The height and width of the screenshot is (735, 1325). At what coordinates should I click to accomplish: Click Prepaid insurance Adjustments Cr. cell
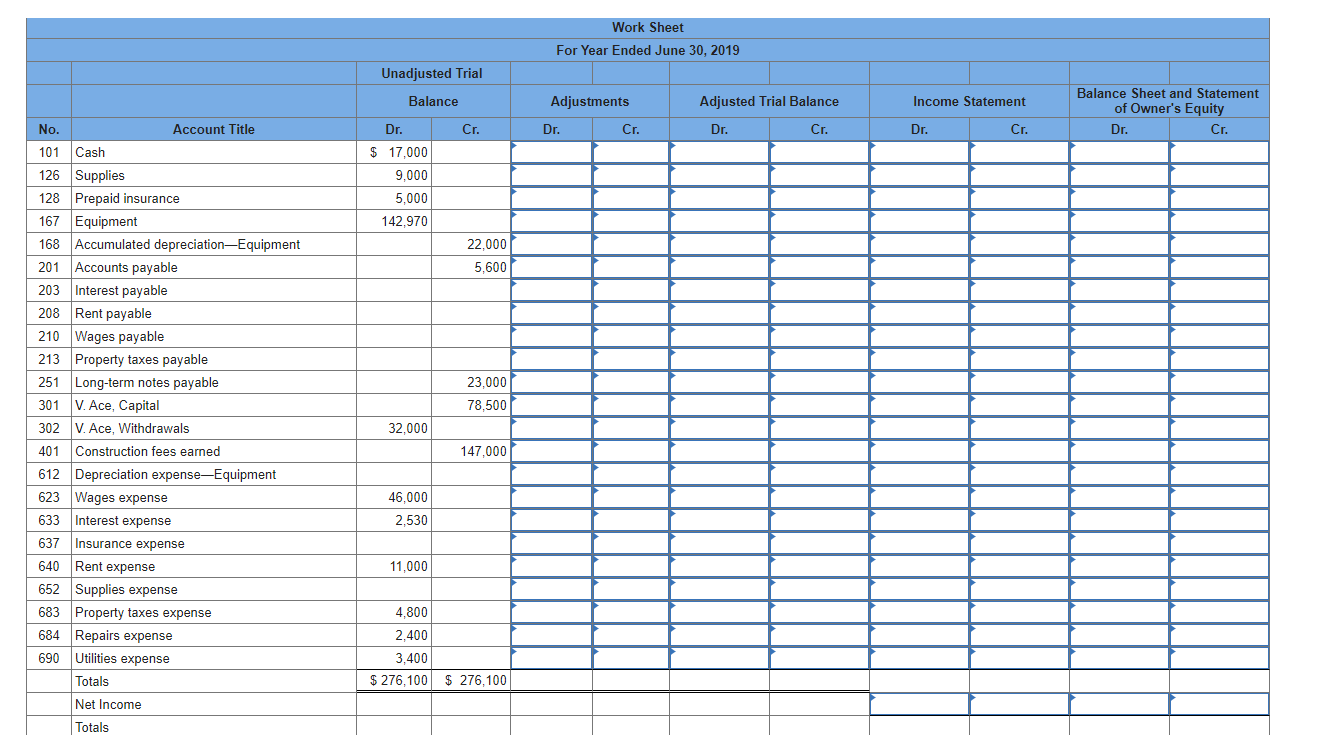[x=631, y=198]
